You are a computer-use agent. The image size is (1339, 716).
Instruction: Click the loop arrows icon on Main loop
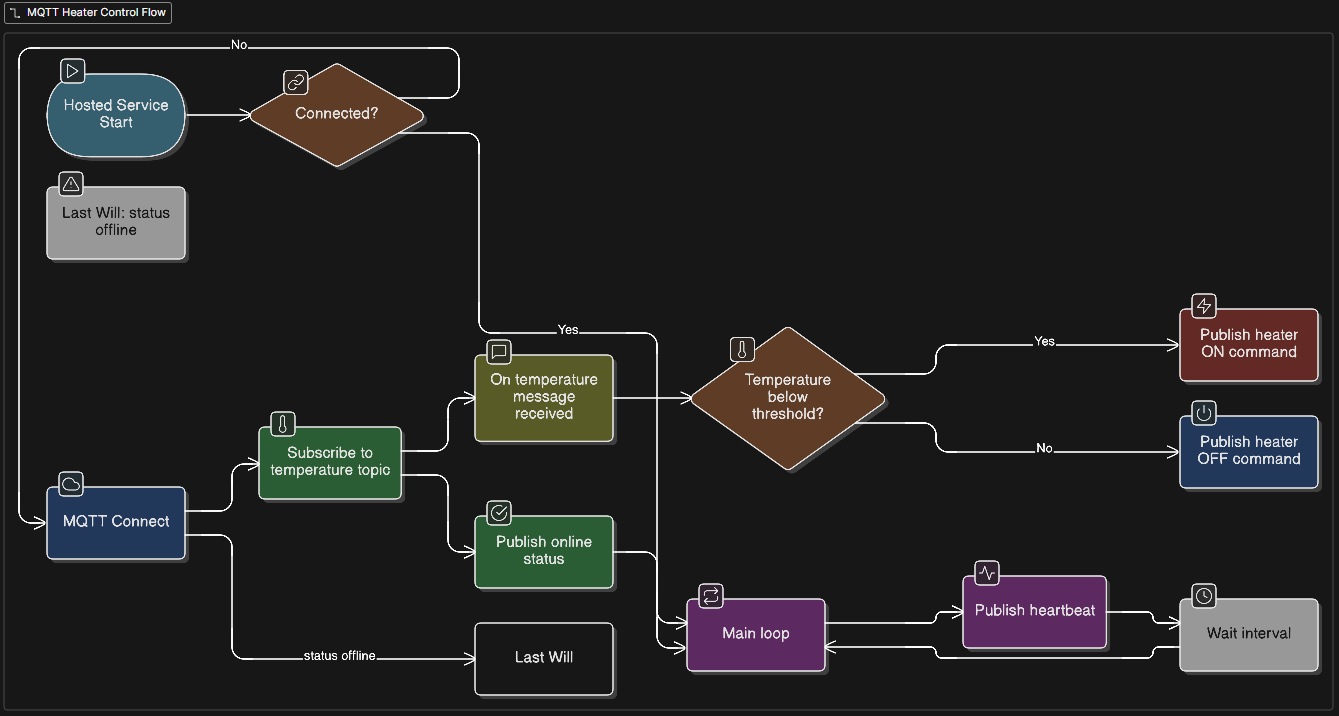tap(711, 596)
